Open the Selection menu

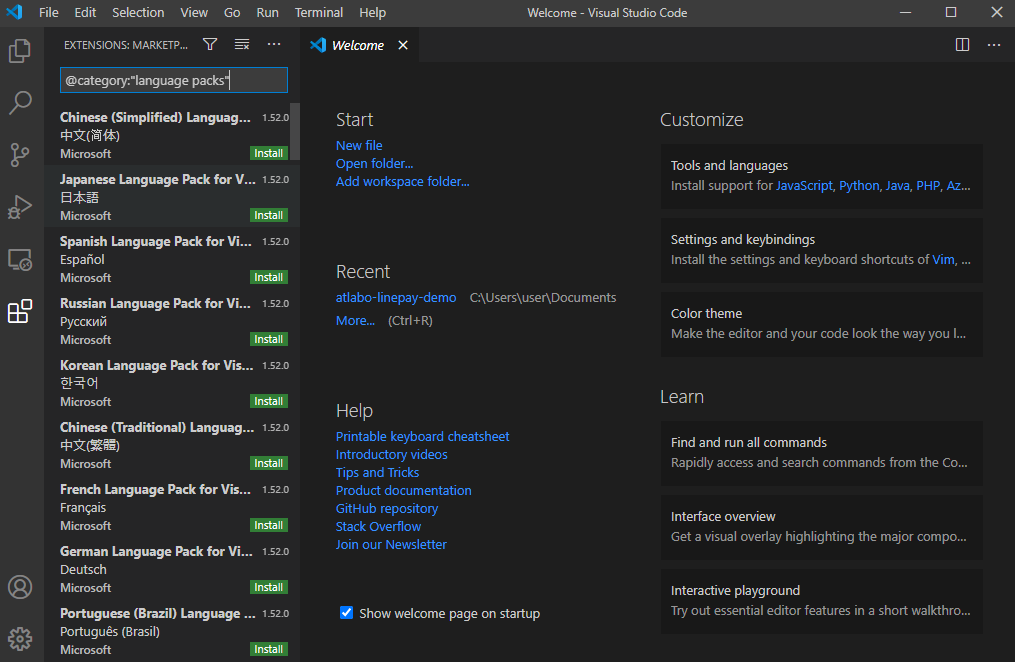point(138,12)
